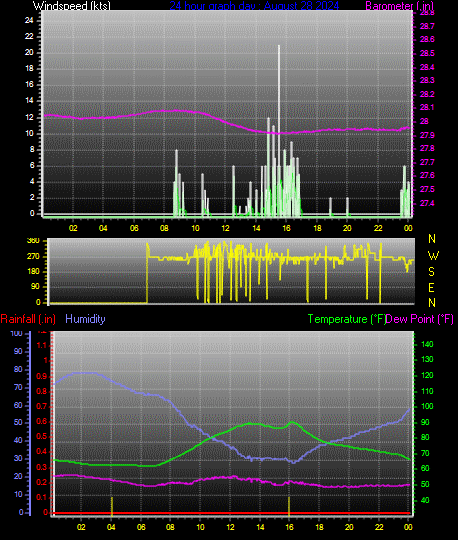Click the 16 value on windspeed axis

click(29, 85)
